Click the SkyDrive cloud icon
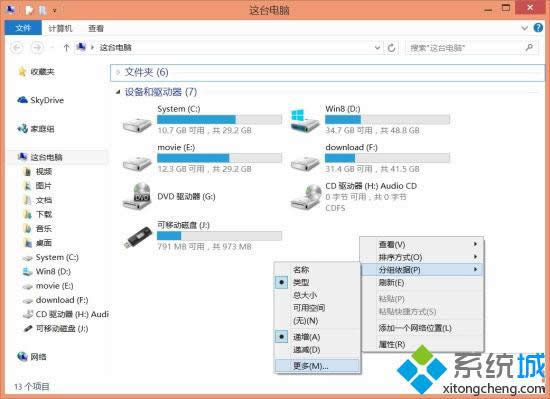The height and width of the screenshot is (399, 550). coord(22,100)
